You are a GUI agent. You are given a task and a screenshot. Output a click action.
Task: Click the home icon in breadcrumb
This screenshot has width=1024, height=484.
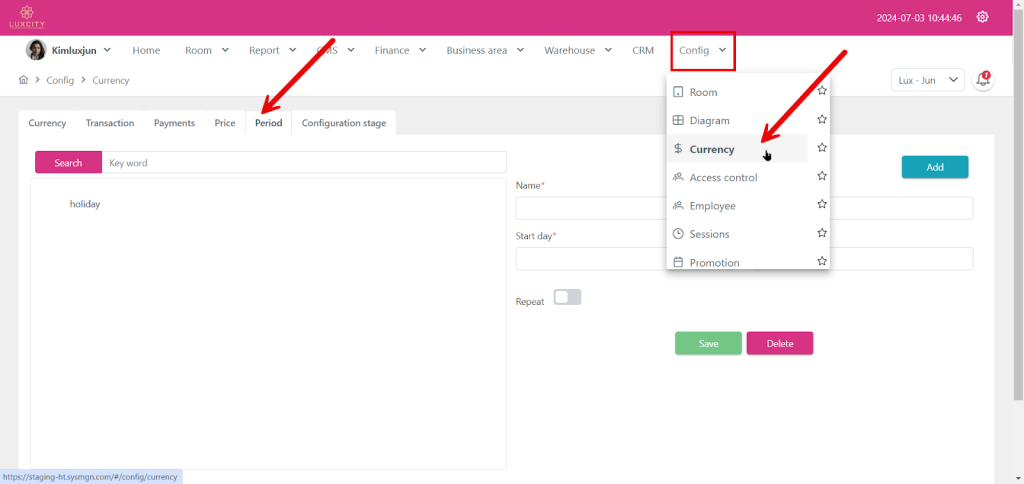pos(23,80)
